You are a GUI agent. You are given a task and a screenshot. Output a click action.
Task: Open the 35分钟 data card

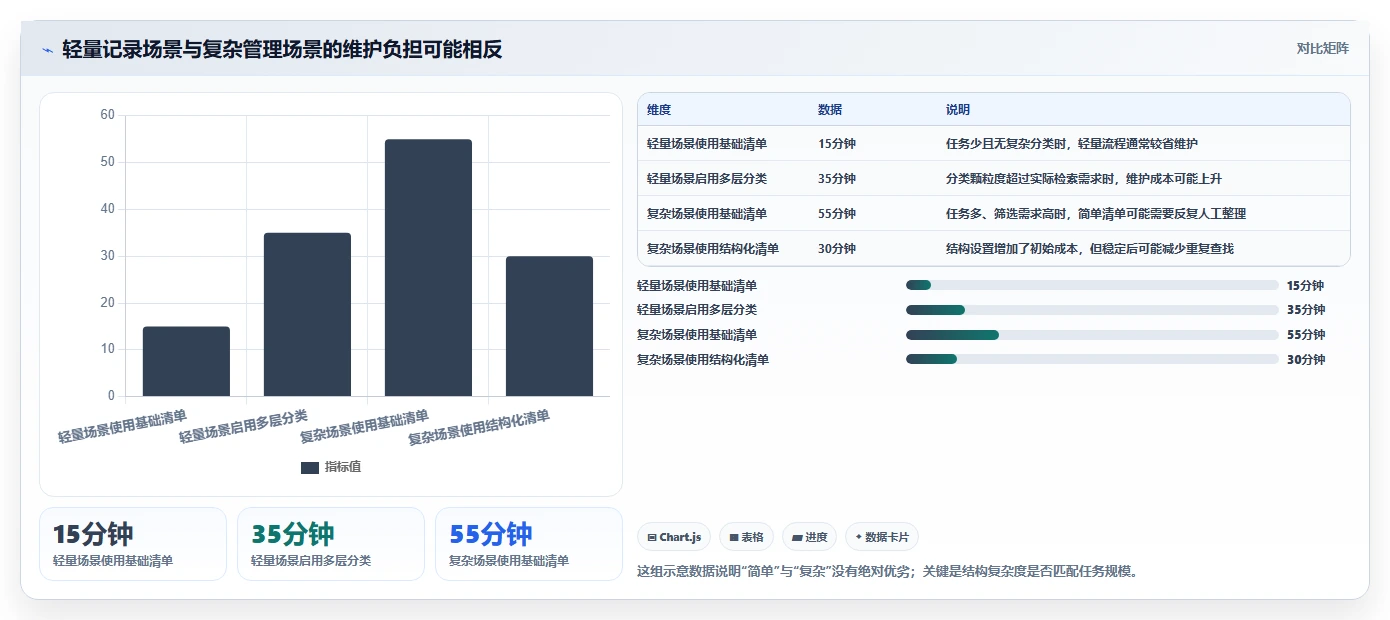(x=331, y=544)
